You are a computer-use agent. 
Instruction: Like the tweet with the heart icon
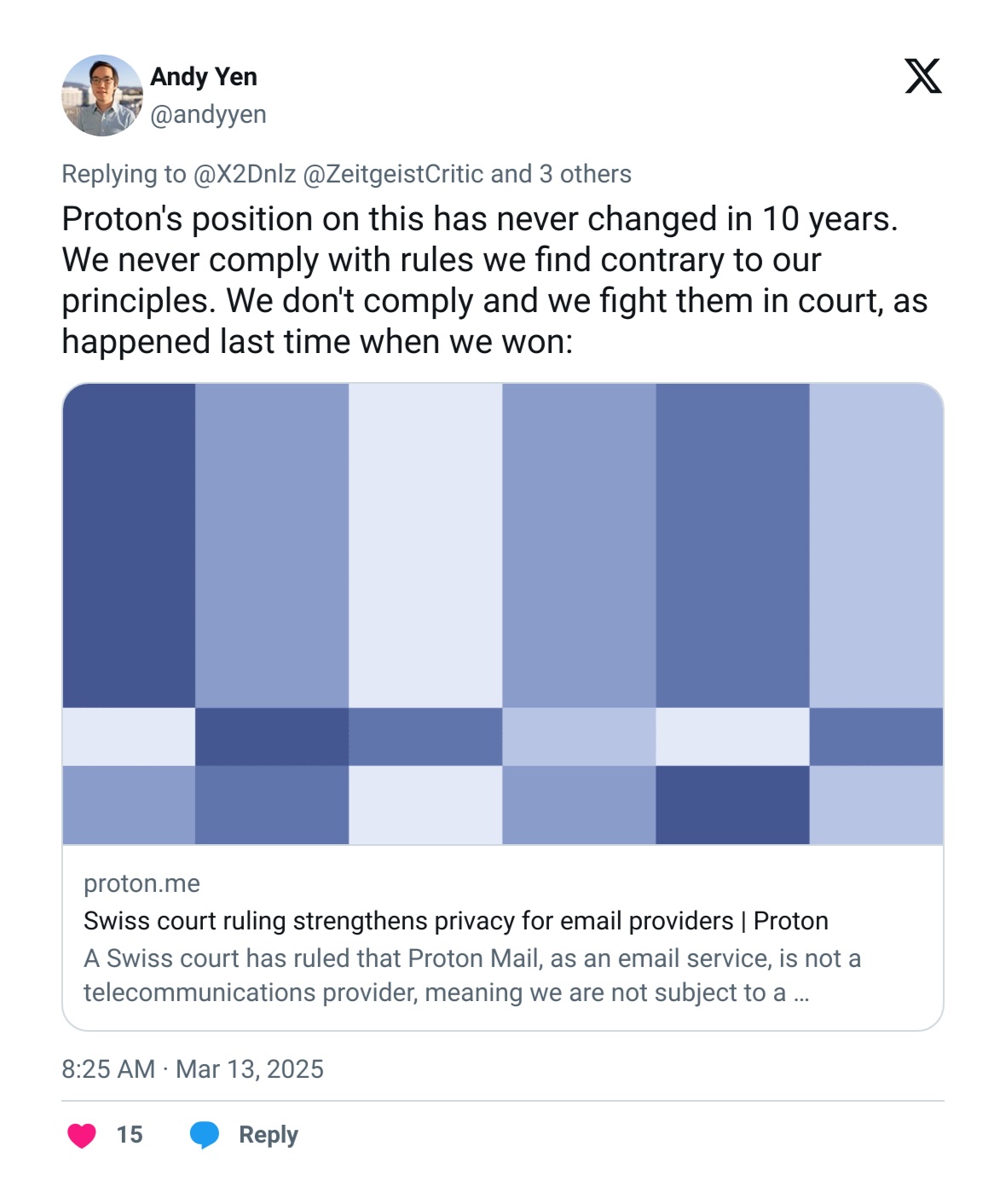pos(82,1135)
